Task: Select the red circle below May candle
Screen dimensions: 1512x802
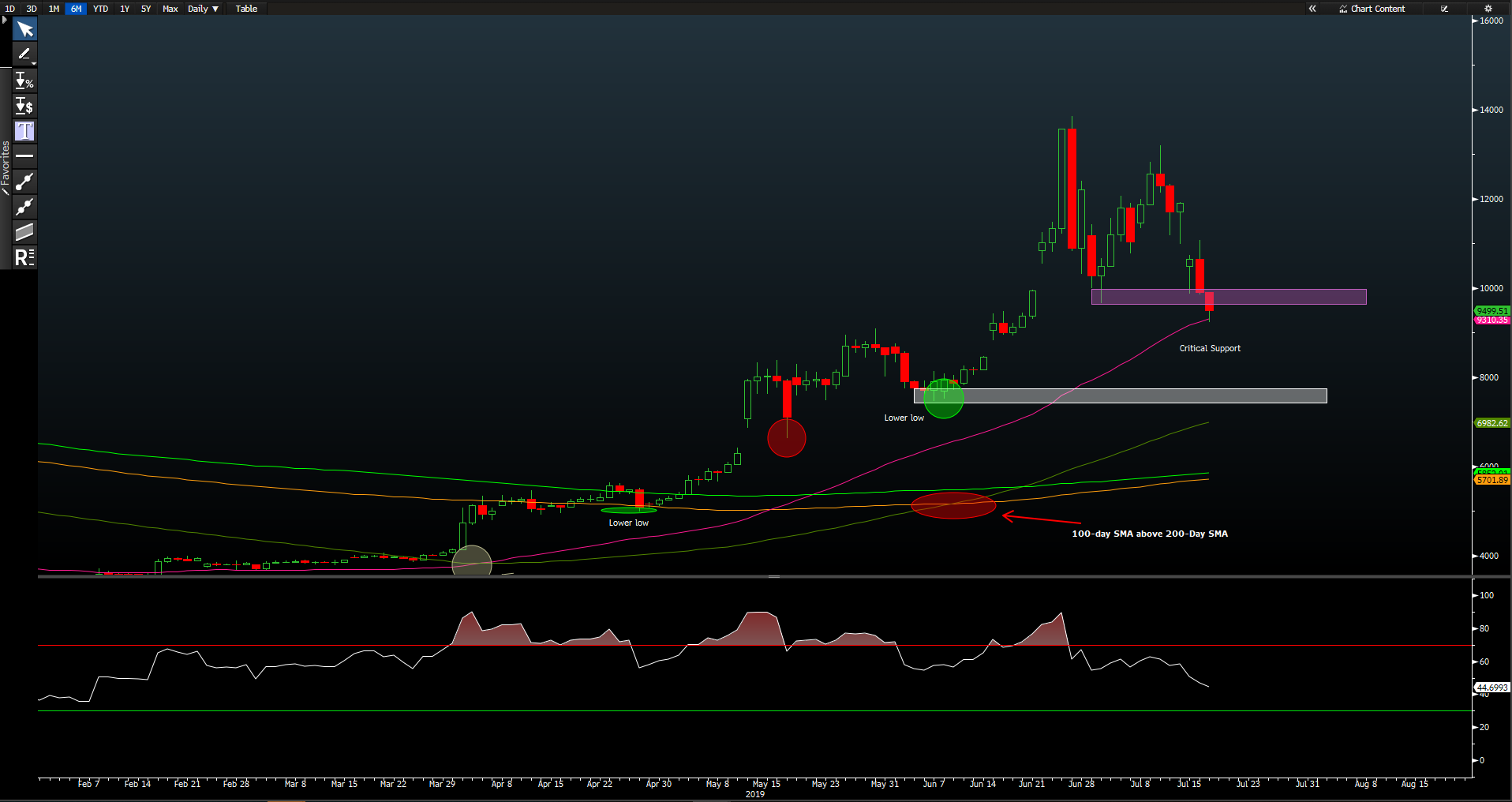Action: point(787,438)
